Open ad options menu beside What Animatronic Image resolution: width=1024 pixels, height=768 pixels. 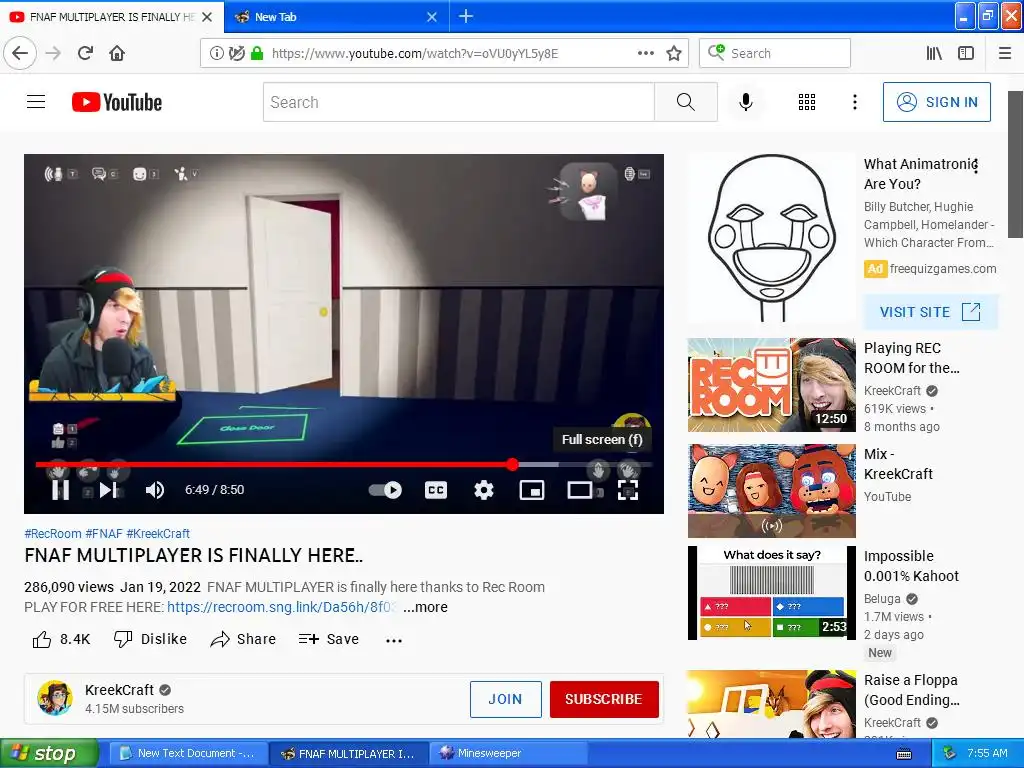[x=976, y=165]
